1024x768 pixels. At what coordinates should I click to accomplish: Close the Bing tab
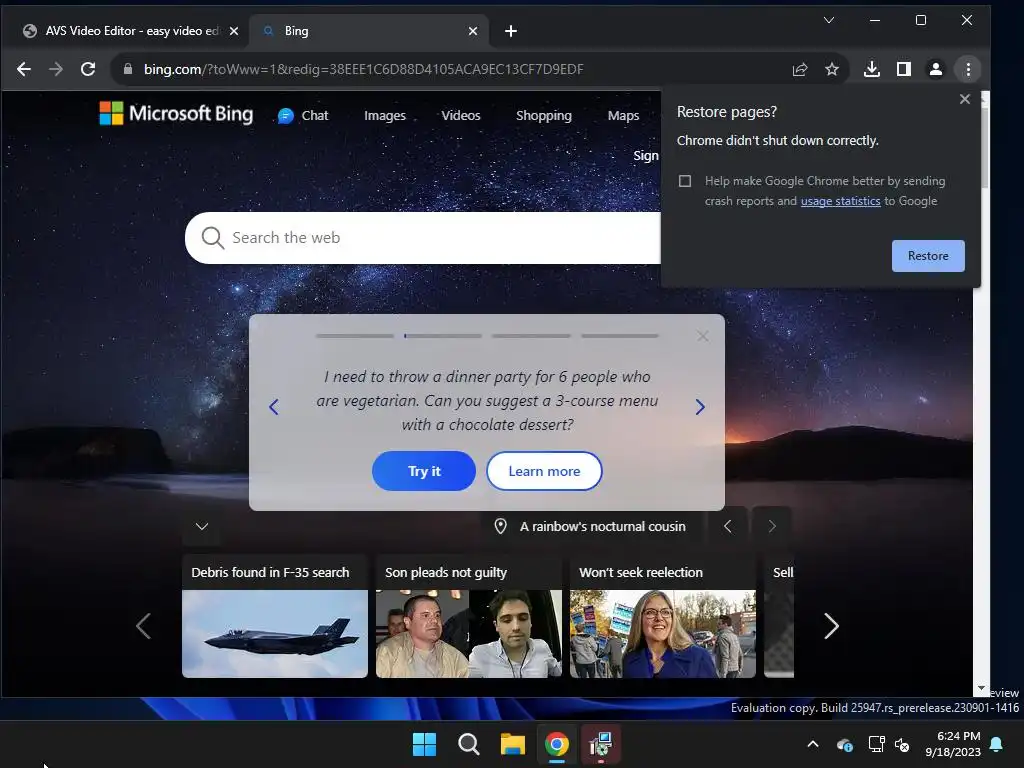tap(473, 31)
